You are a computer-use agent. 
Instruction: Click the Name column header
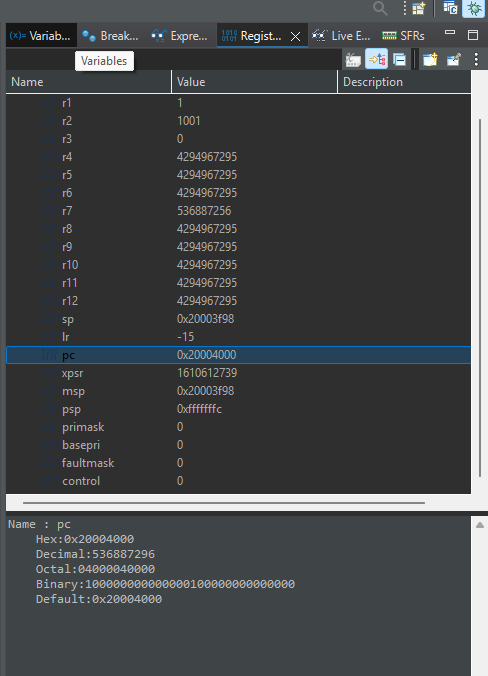[88, 82]
